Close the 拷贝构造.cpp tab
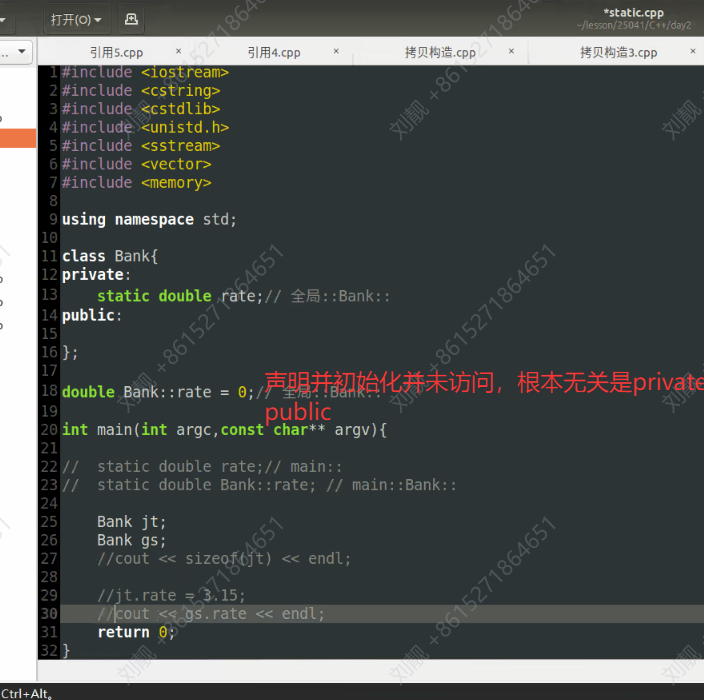The image size is (704, 700). pyautogui.click(x=511, y=51)
